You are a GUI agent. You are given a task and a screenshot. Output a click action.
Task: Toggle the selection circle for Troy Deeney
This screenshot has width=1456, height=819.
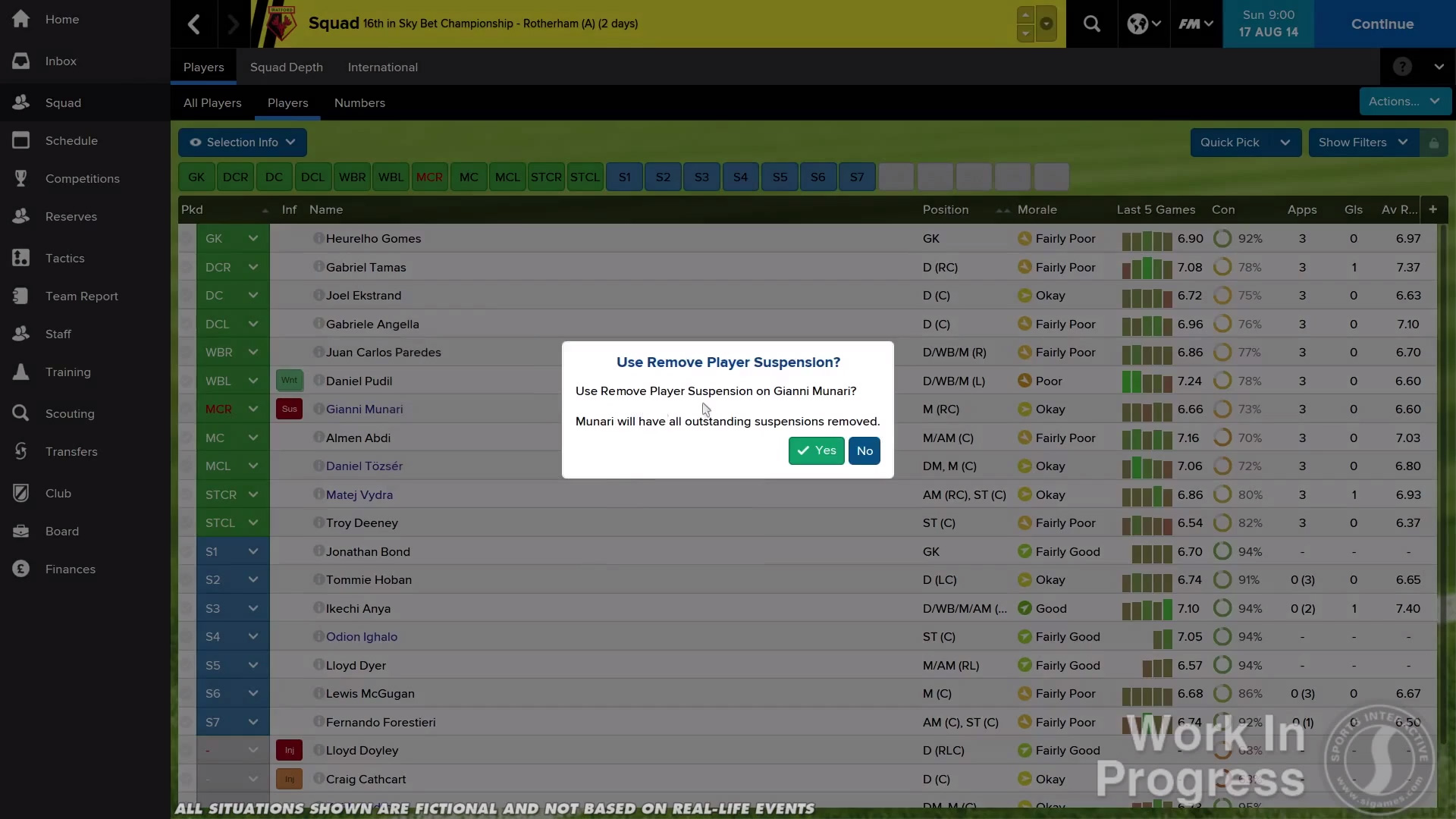tap(187, 523)
